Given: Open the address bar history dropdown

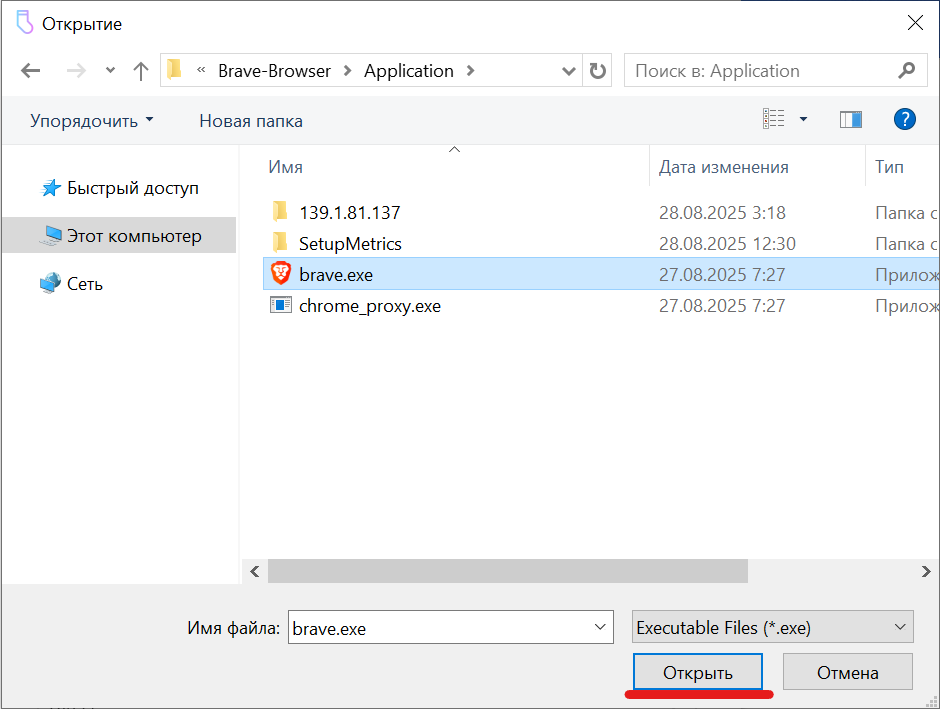Looking at the screenshot, I should 568,71.
